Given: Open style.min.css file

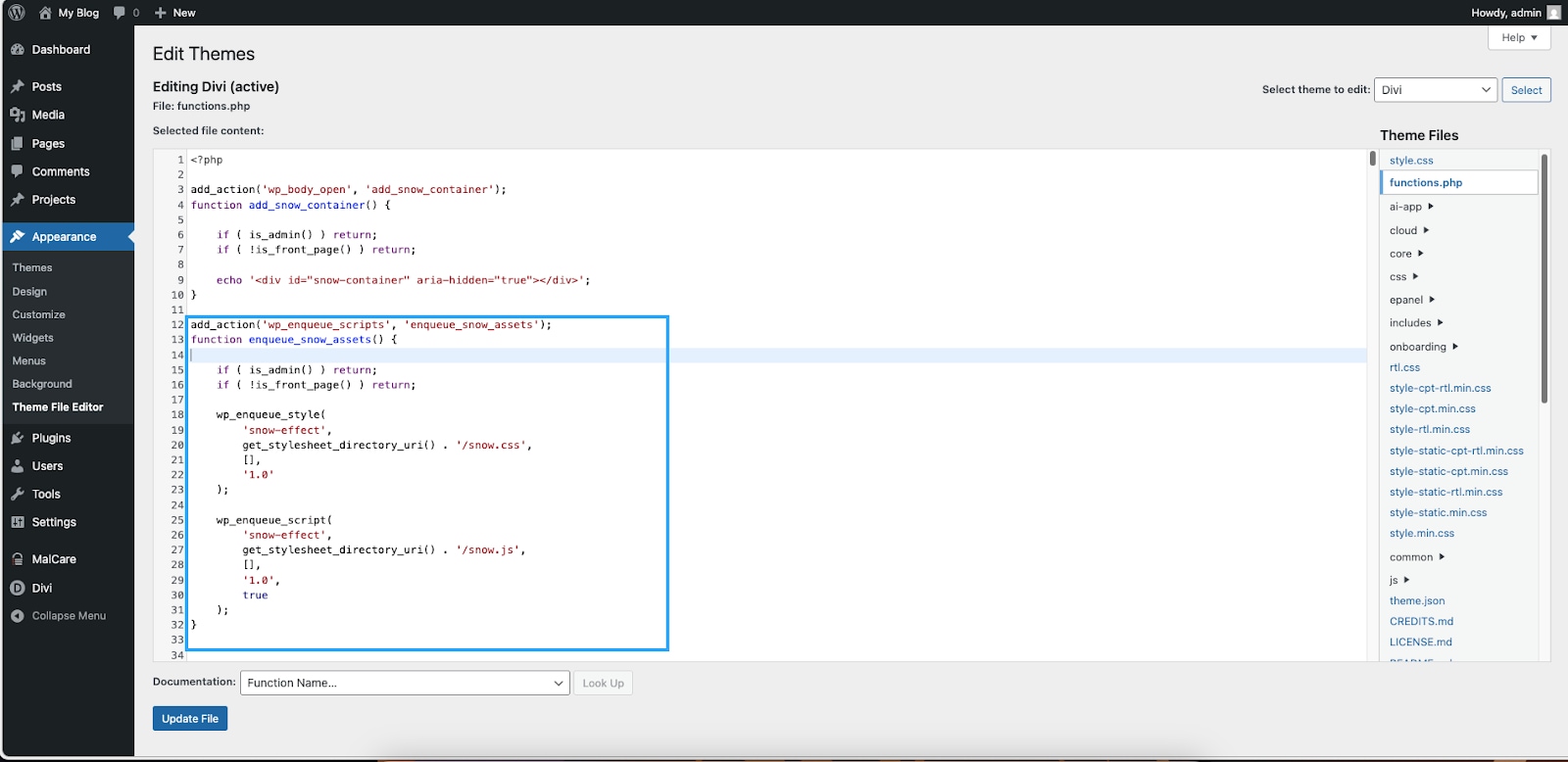Looking at the screenshot, I should coord(1422,534).
